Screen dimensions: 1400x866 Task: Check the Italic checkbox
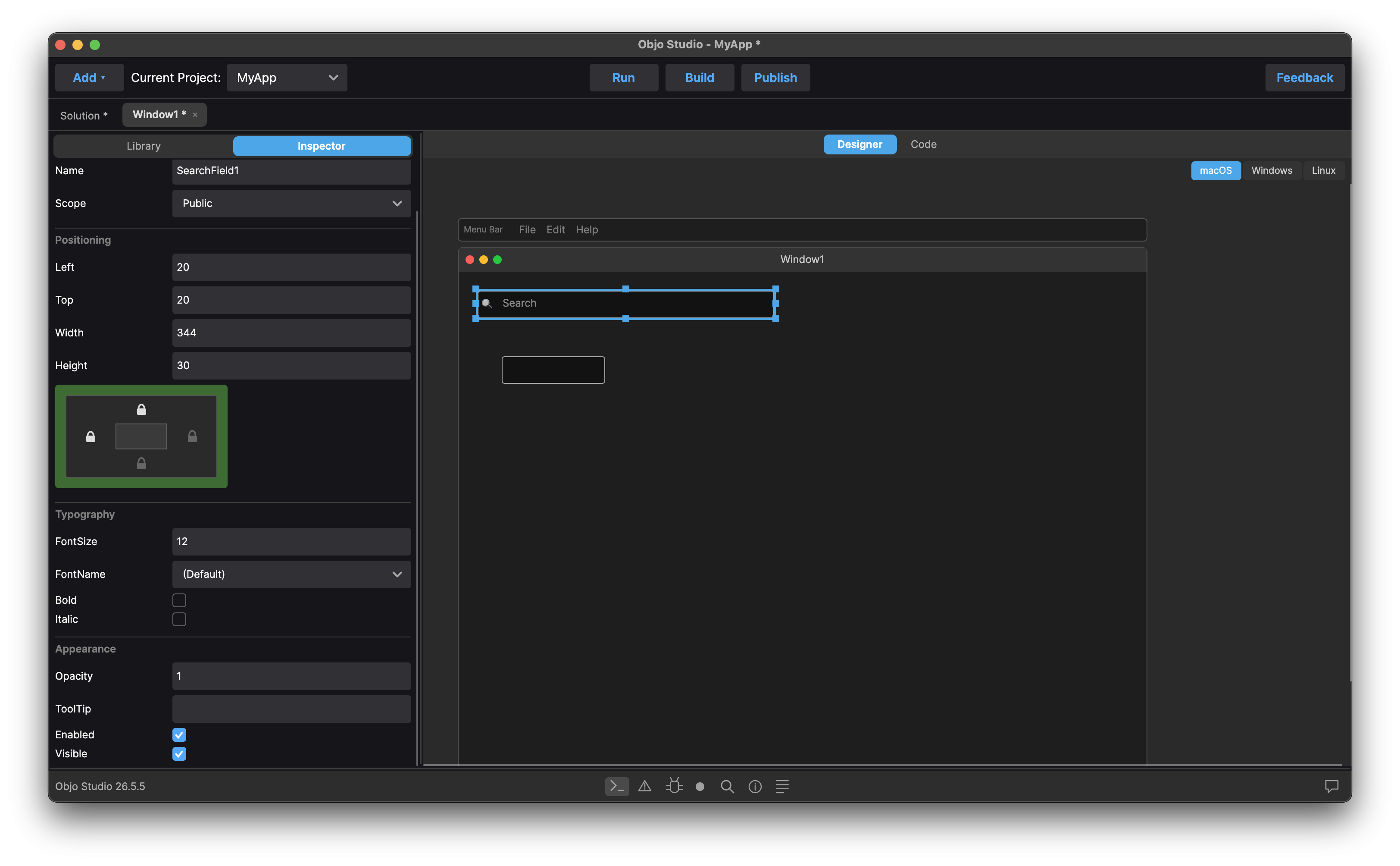(179, 619)
